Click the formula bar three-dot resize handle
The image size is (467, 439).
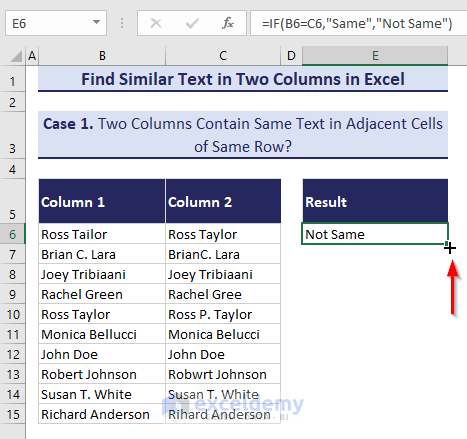tap(122, 23)
